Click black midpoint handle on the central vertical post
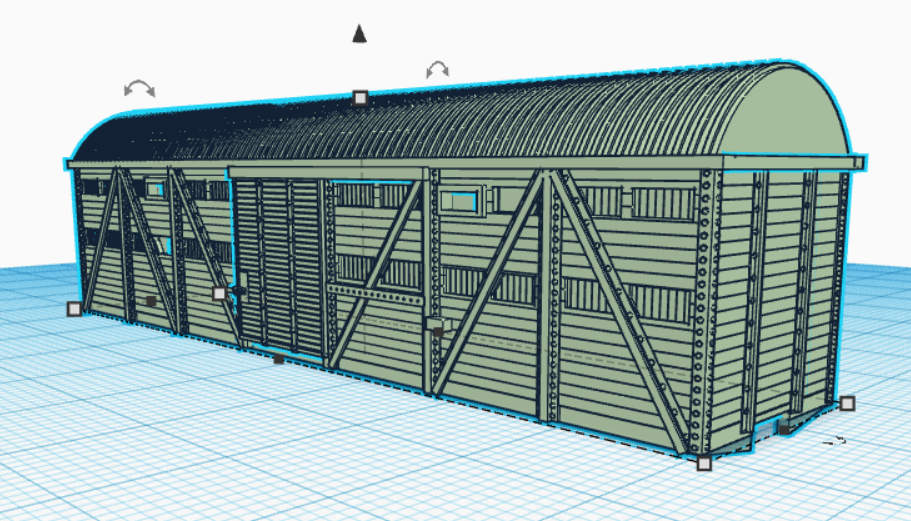The height and width of the screenshot is (521, 911). (x=438, y=332)
